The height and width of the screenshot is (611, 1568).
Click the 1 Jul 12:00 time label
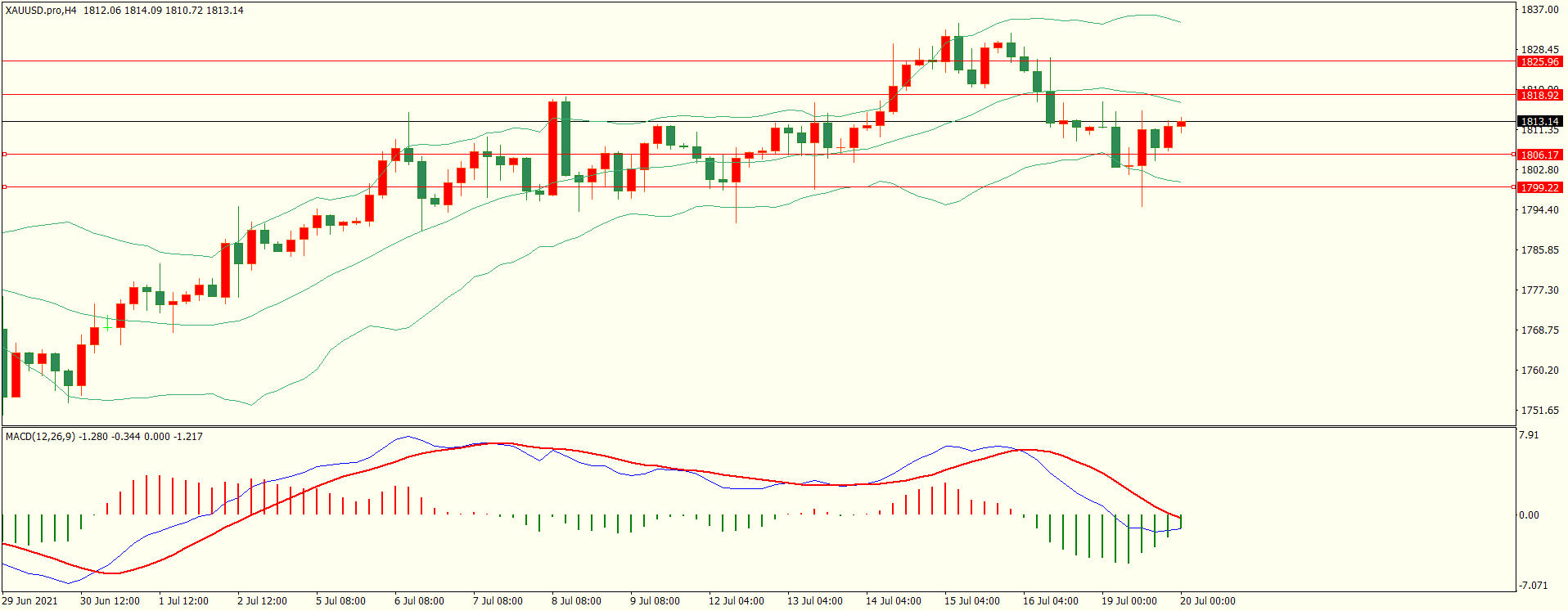pos(183,601)
